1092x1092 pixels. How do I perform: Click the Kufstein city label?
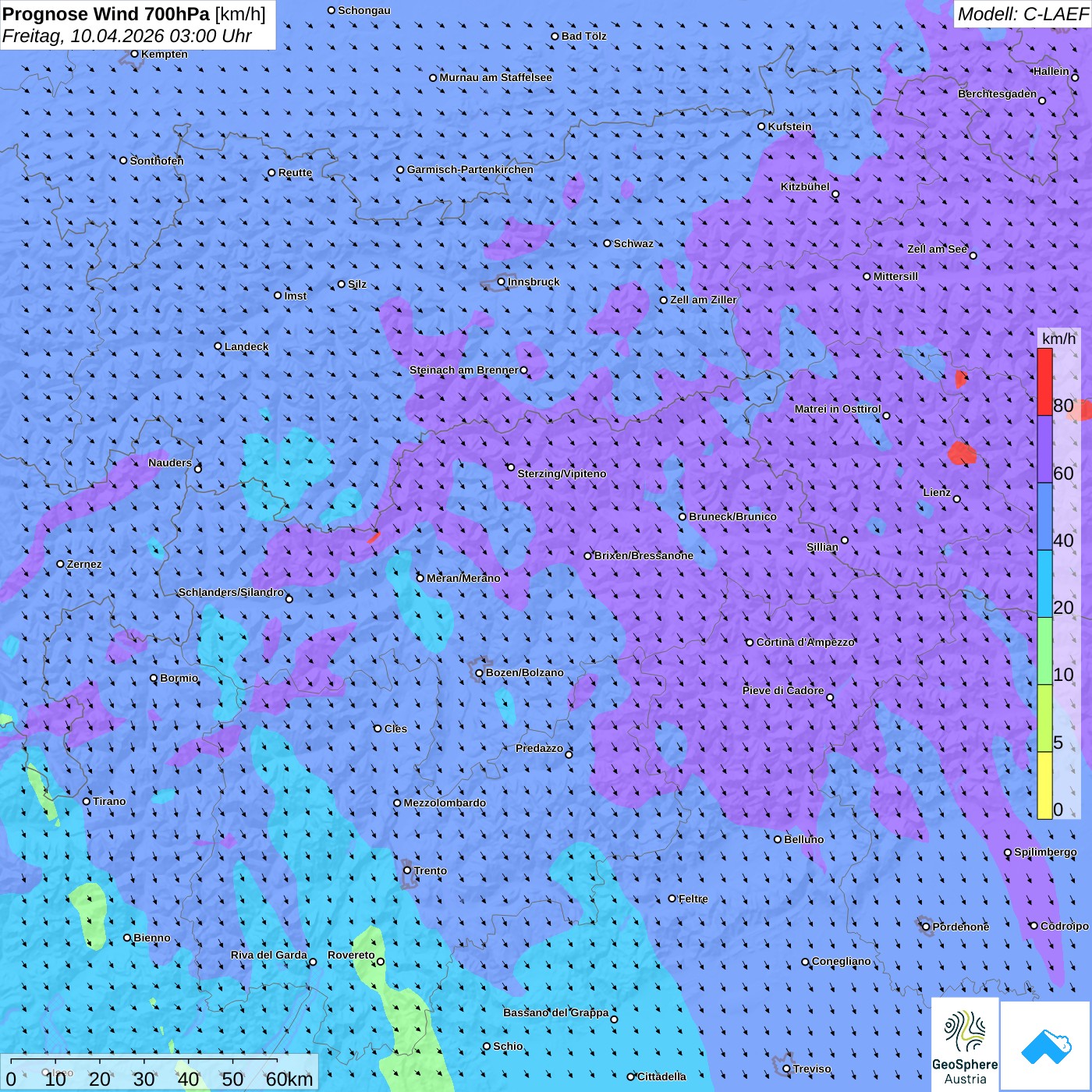tap(789, 126)
